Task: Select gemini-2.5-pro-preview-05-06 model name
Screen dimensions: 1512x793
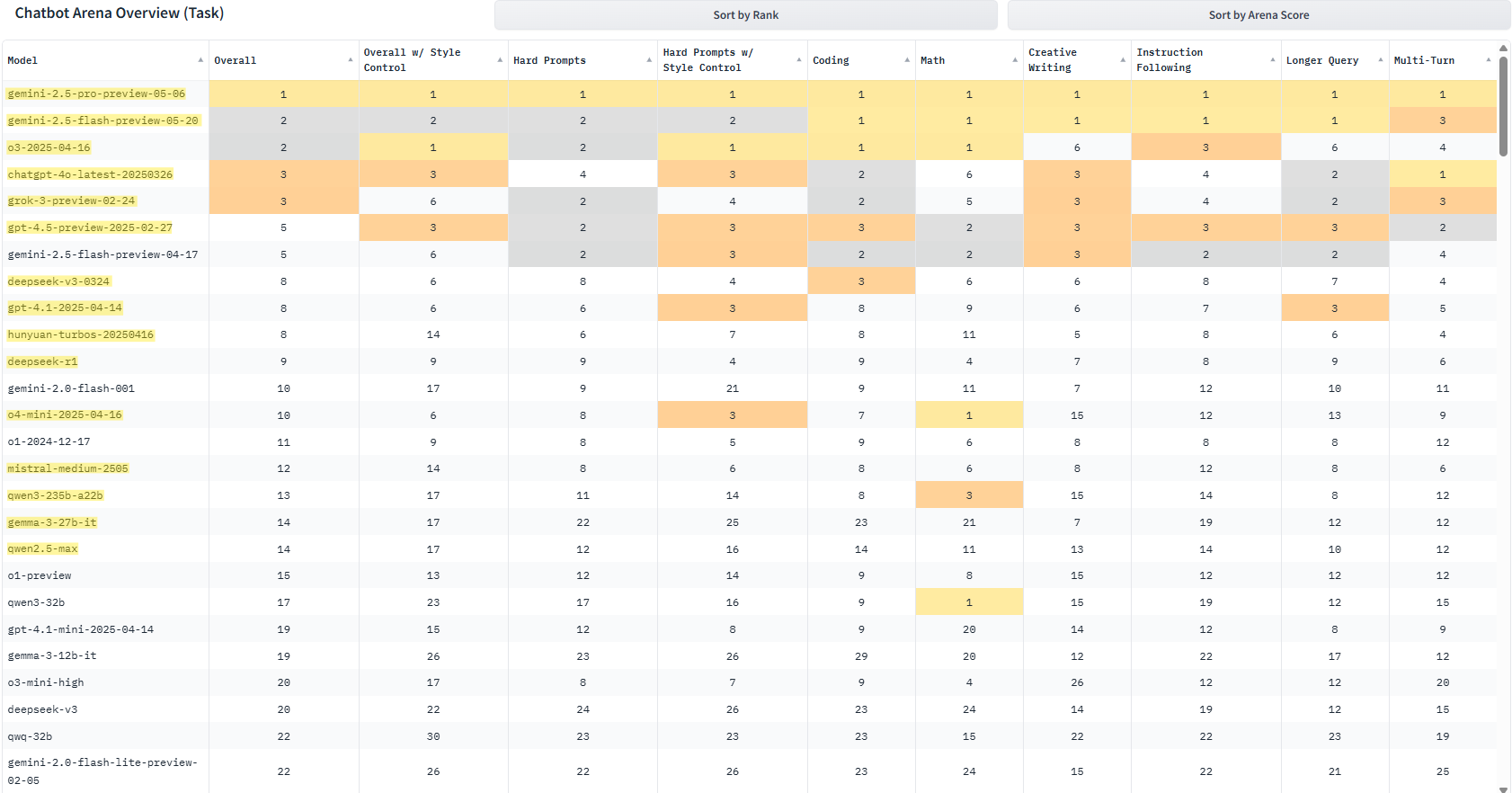Action: coord(96,94)
